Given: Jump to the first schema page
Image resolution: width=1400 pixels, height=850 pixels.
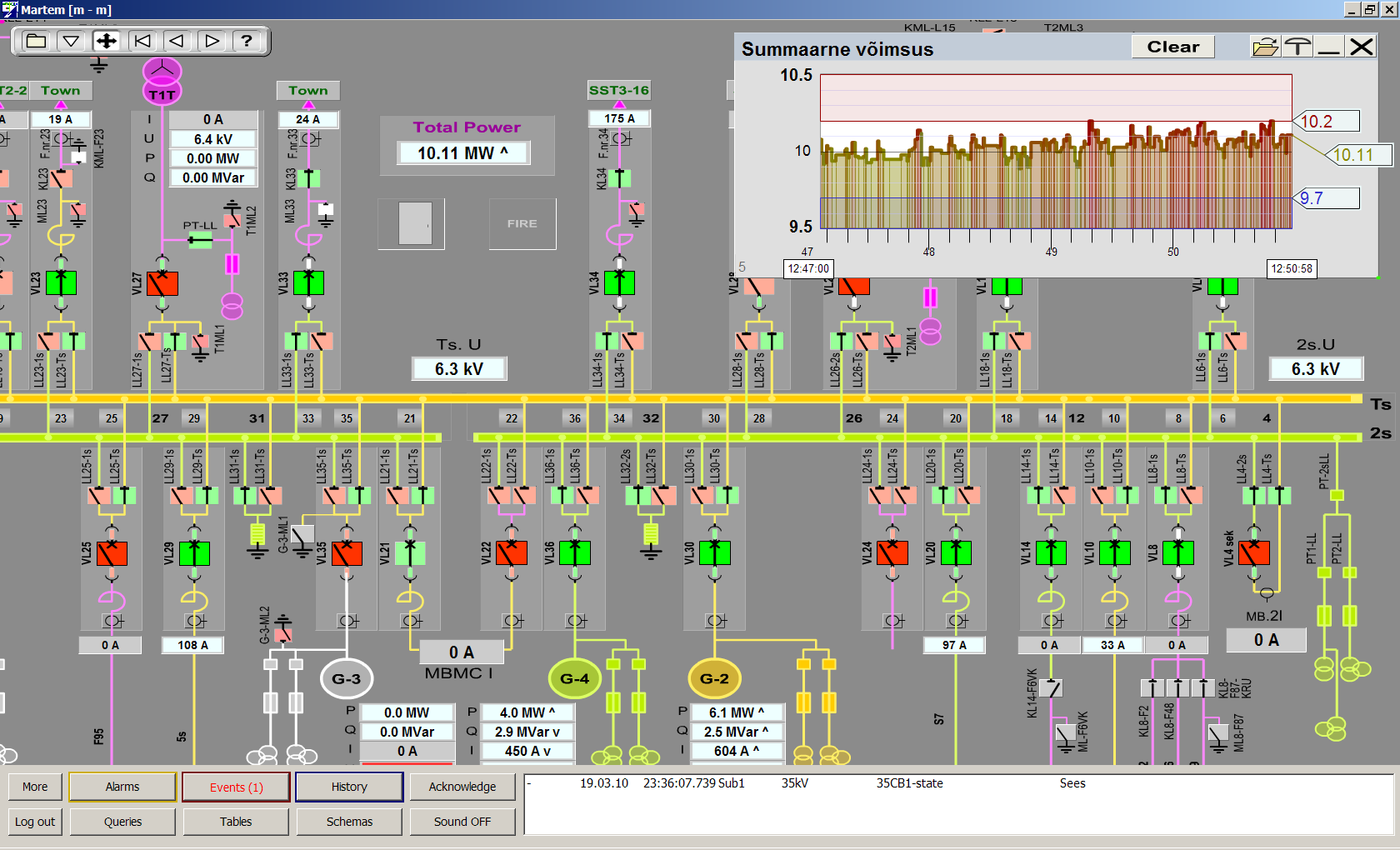Looking at the screenshot, I should point(142,41).
